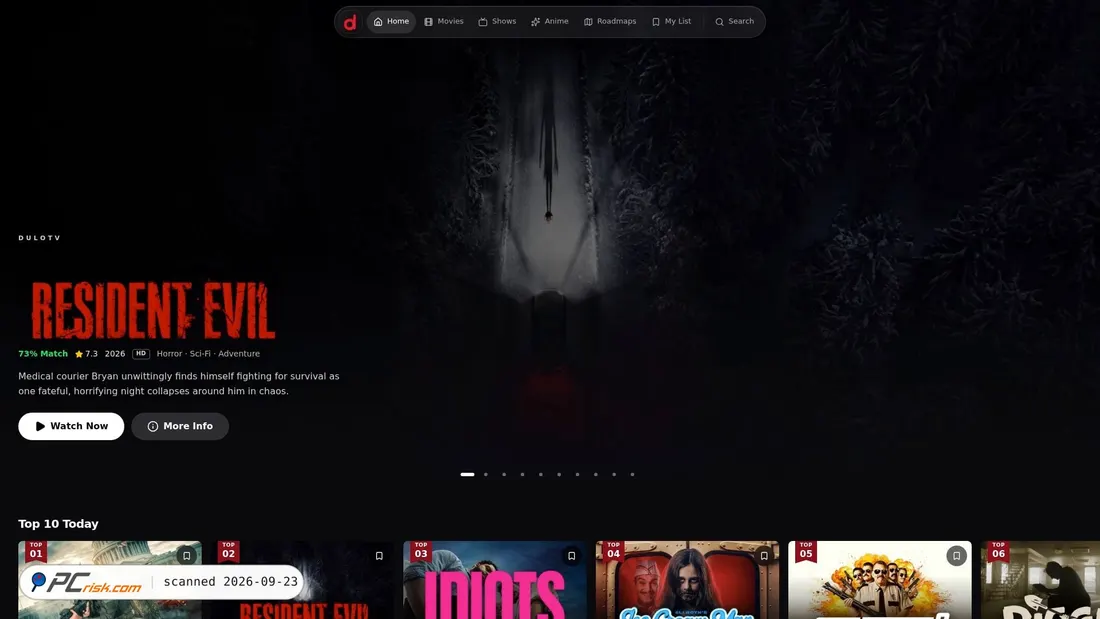Click the 'Horror · Sci-Fi · Adventure' genre text
The image size is (1100, 619).
[x=208, y=354]
